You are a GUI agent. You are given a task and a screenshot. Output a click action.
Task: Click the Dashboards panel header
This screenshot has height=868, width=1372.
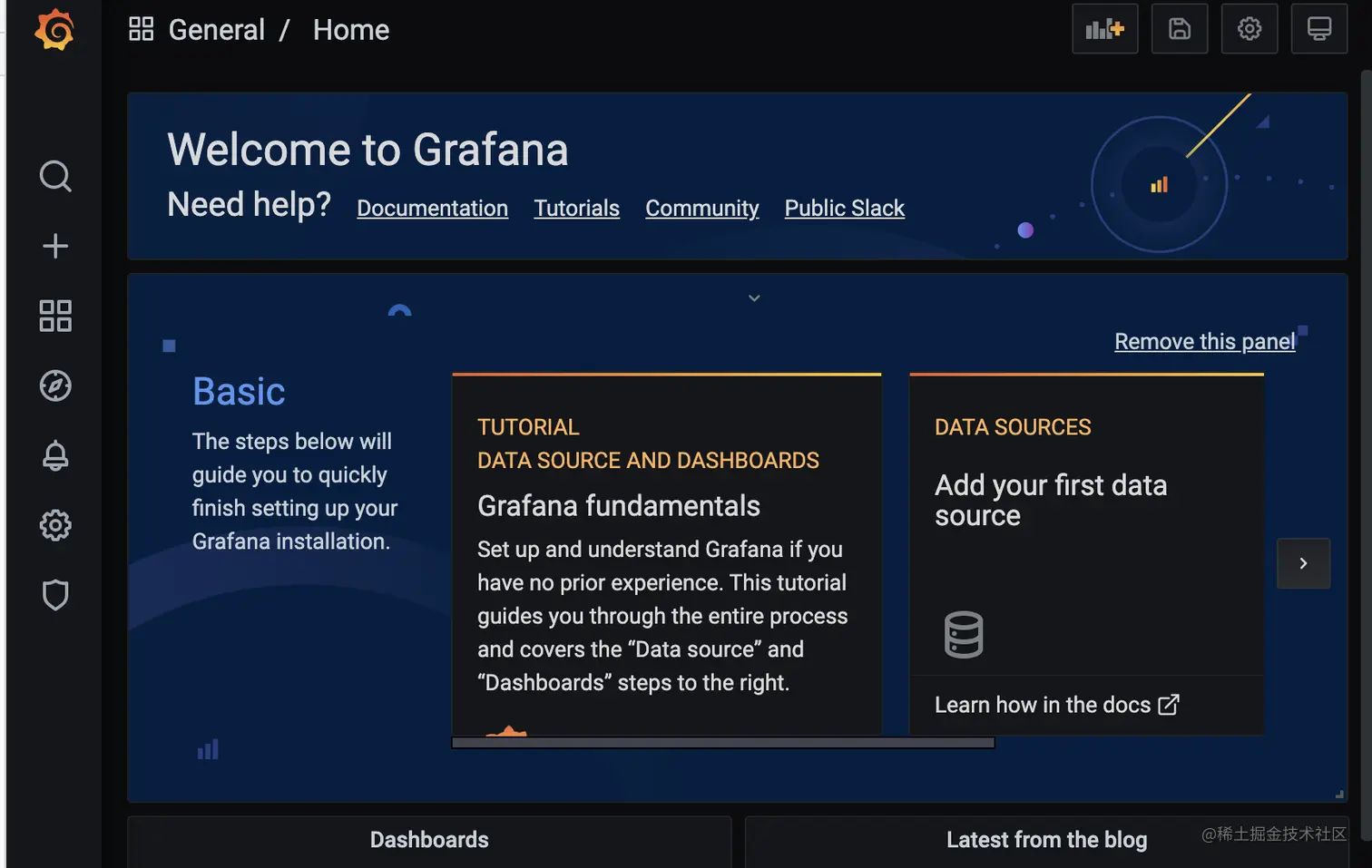point(429,840)
